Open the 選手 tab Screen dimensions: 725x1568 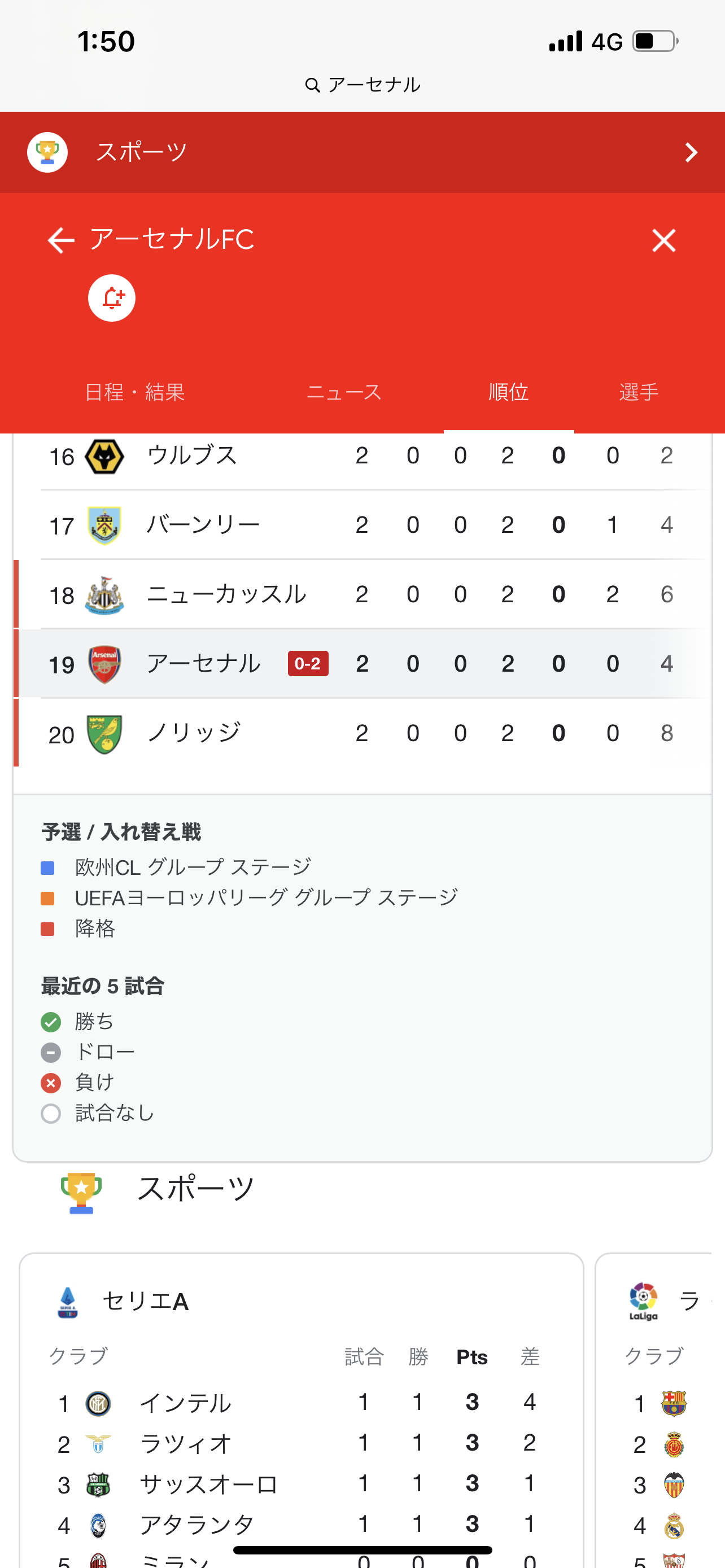click(x=639, y=392)
